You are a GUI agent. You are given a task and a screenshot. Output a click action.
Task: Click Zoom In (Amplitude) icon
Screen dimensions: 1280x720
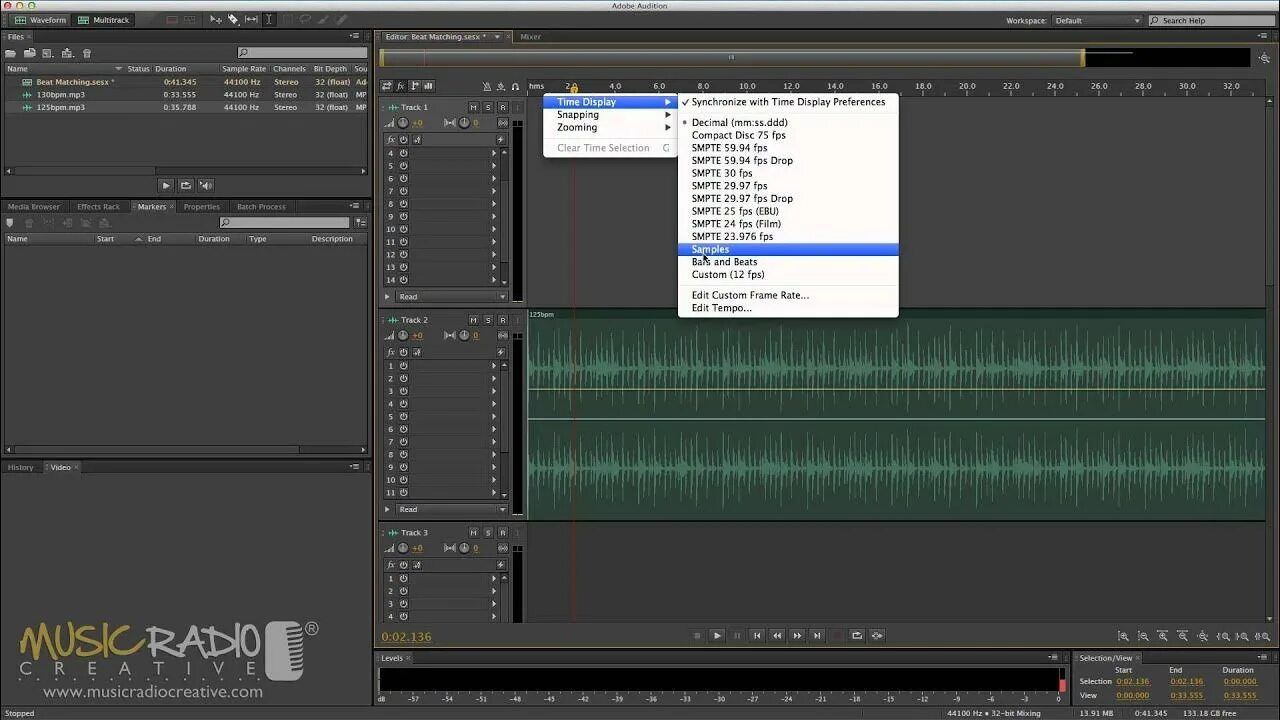[x=1124, y=636]
